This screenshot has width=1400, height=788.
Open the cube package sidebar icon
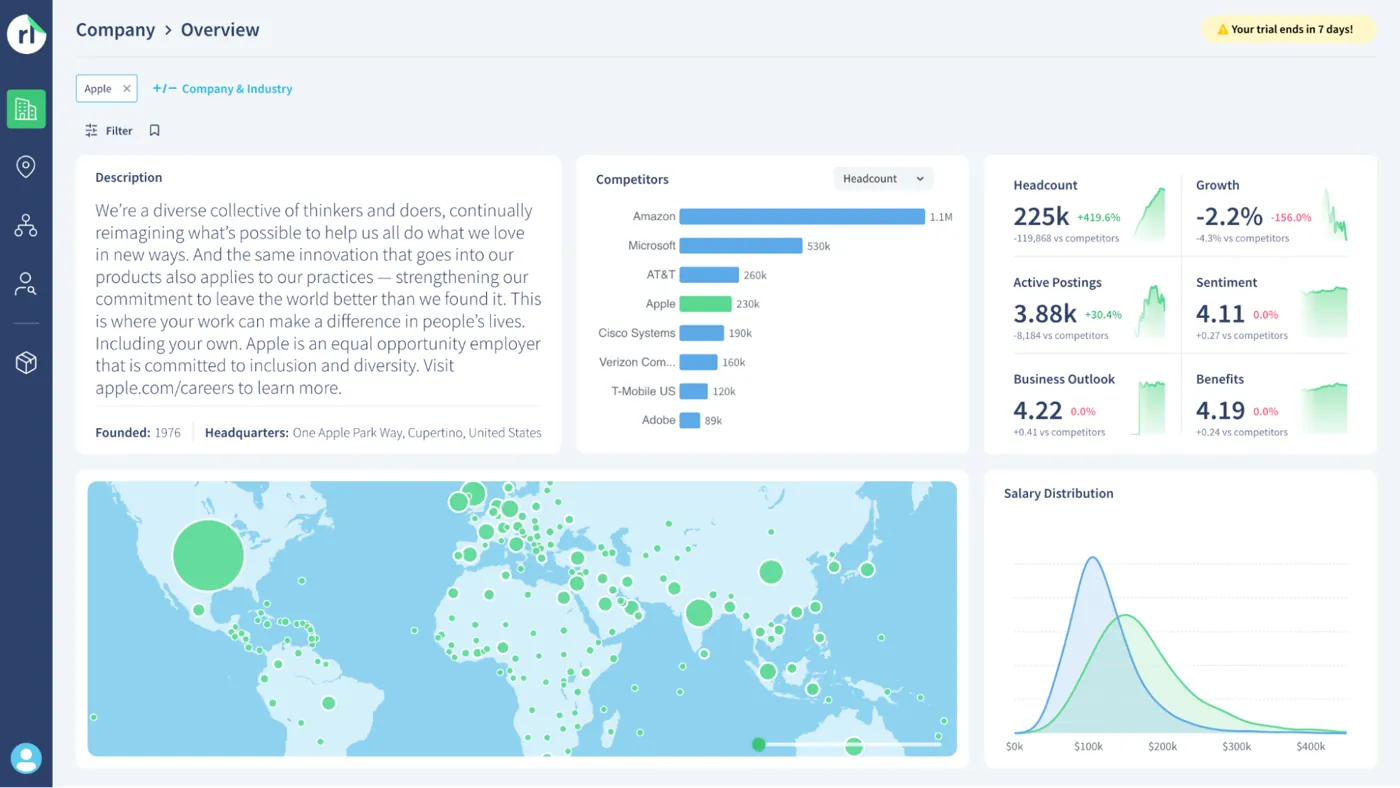pos(26,362)
